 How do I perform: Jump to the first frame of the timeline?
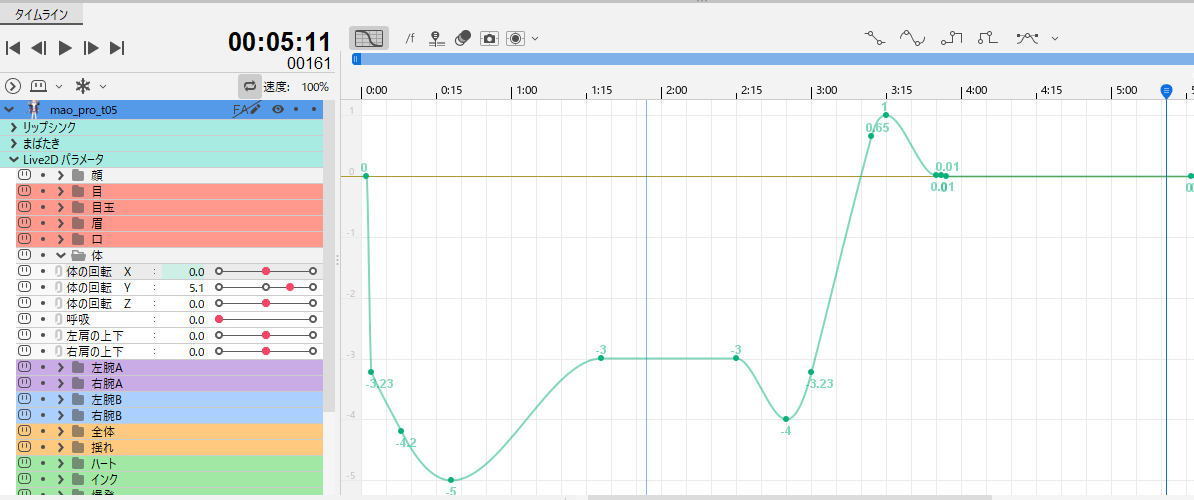pyautogui.click(x=14, y=47)
